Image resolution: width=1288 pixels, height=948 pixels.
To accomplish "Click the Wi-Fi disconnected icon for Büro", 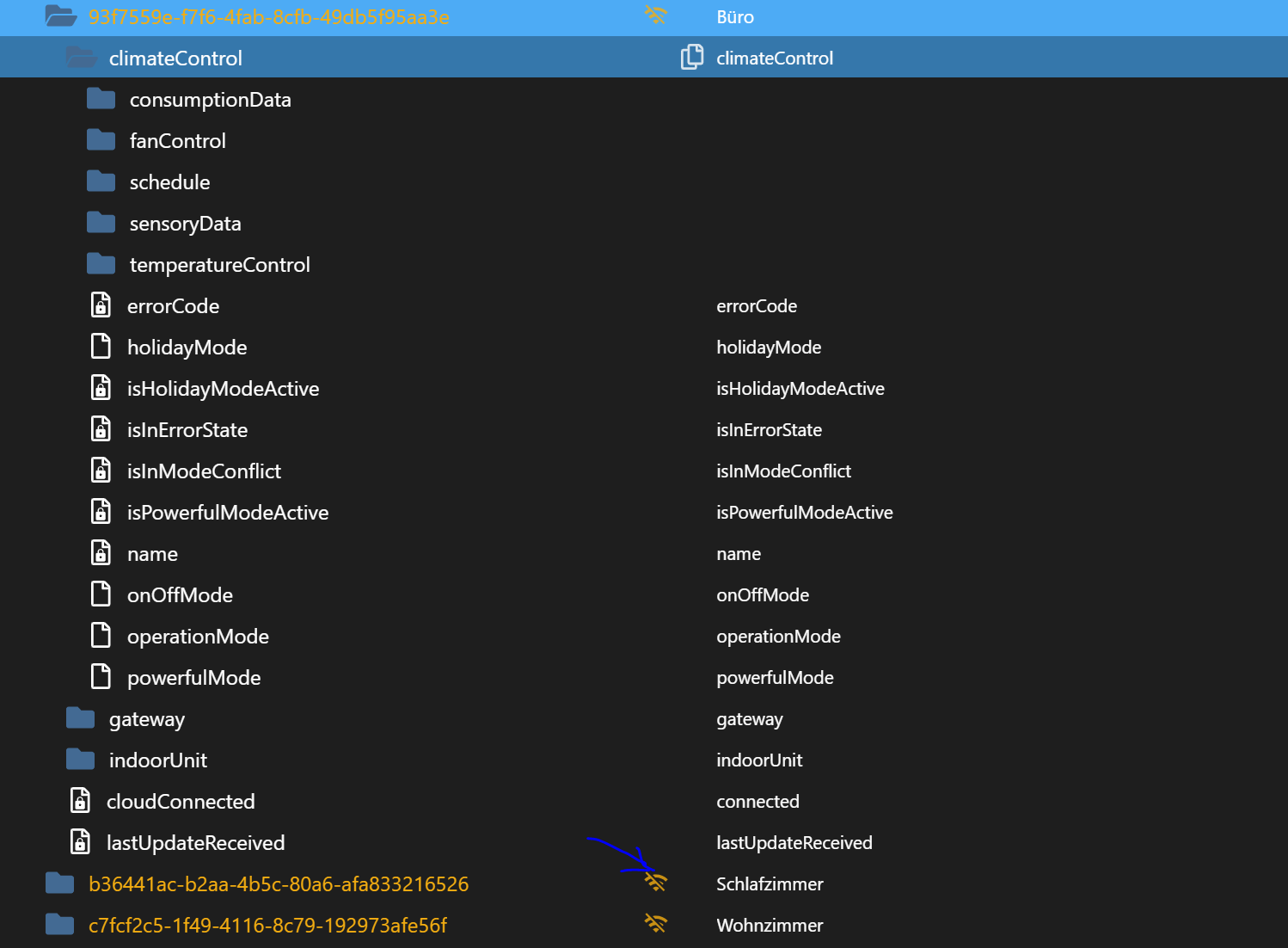I will (656, 15).
